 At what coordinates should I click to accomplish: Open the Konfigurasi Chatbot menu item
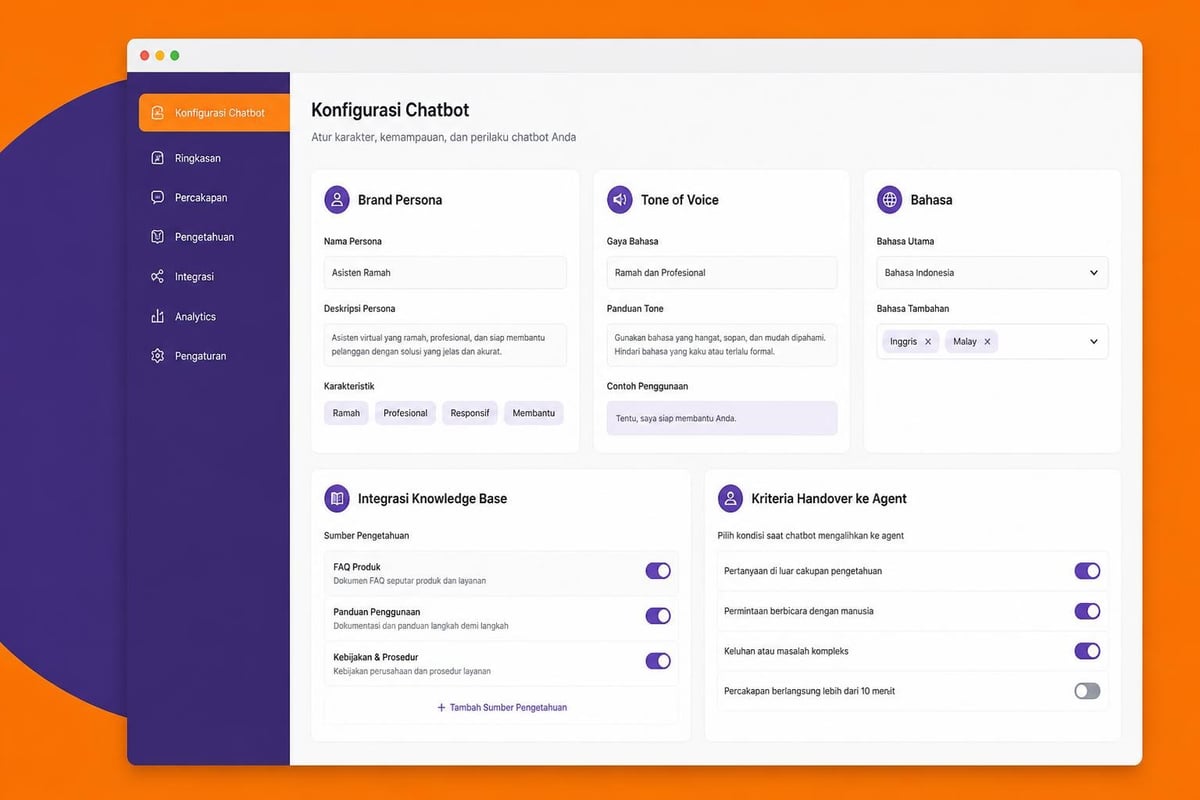[x=214, y=113]
